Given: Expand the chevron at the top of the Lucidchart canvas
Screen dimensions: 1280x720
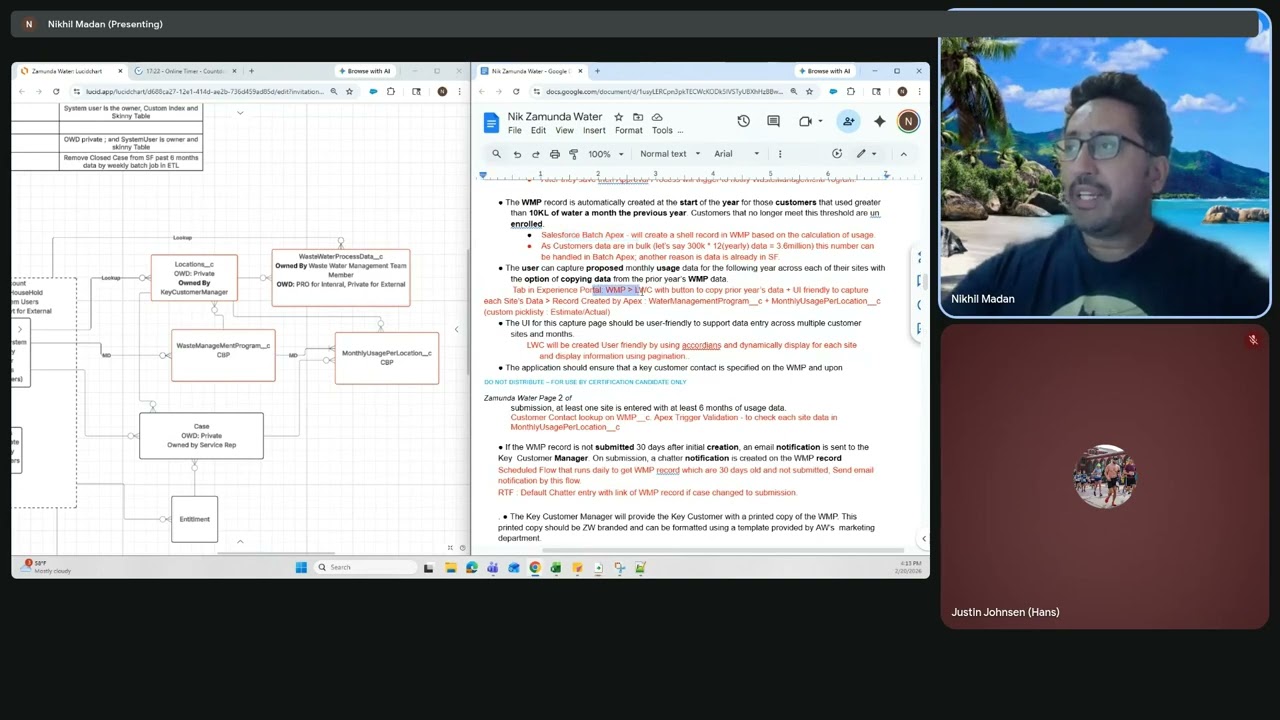Looking at the screenshot, I should tap(240, 112).
